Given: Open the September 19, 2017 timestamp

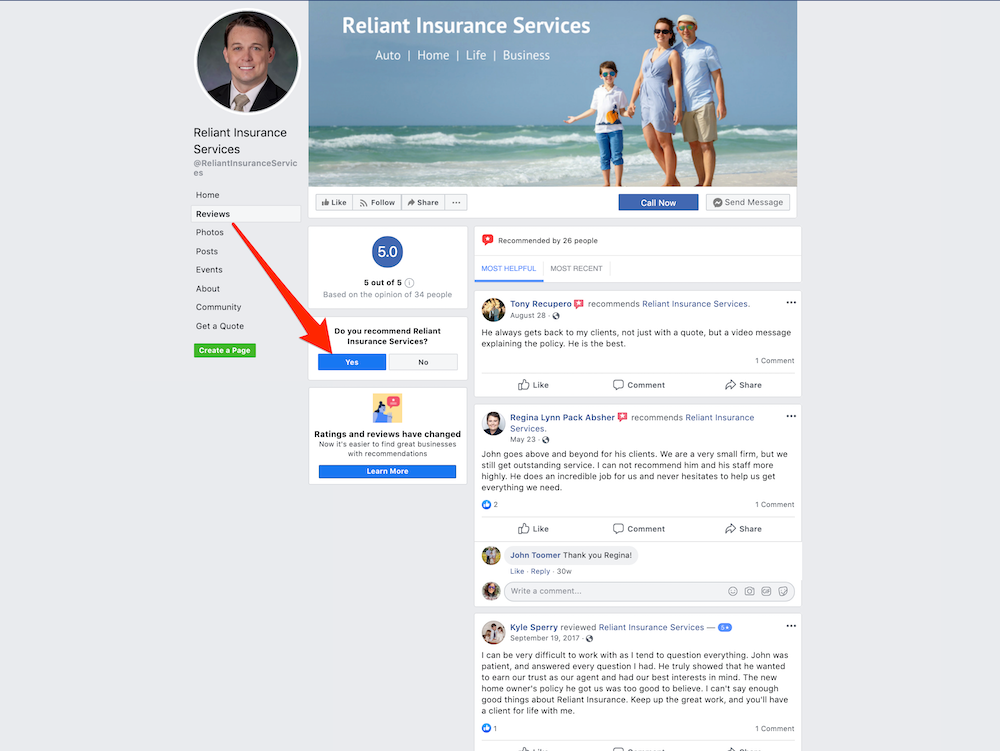Looking at the screenshot, I should [545, 638].
